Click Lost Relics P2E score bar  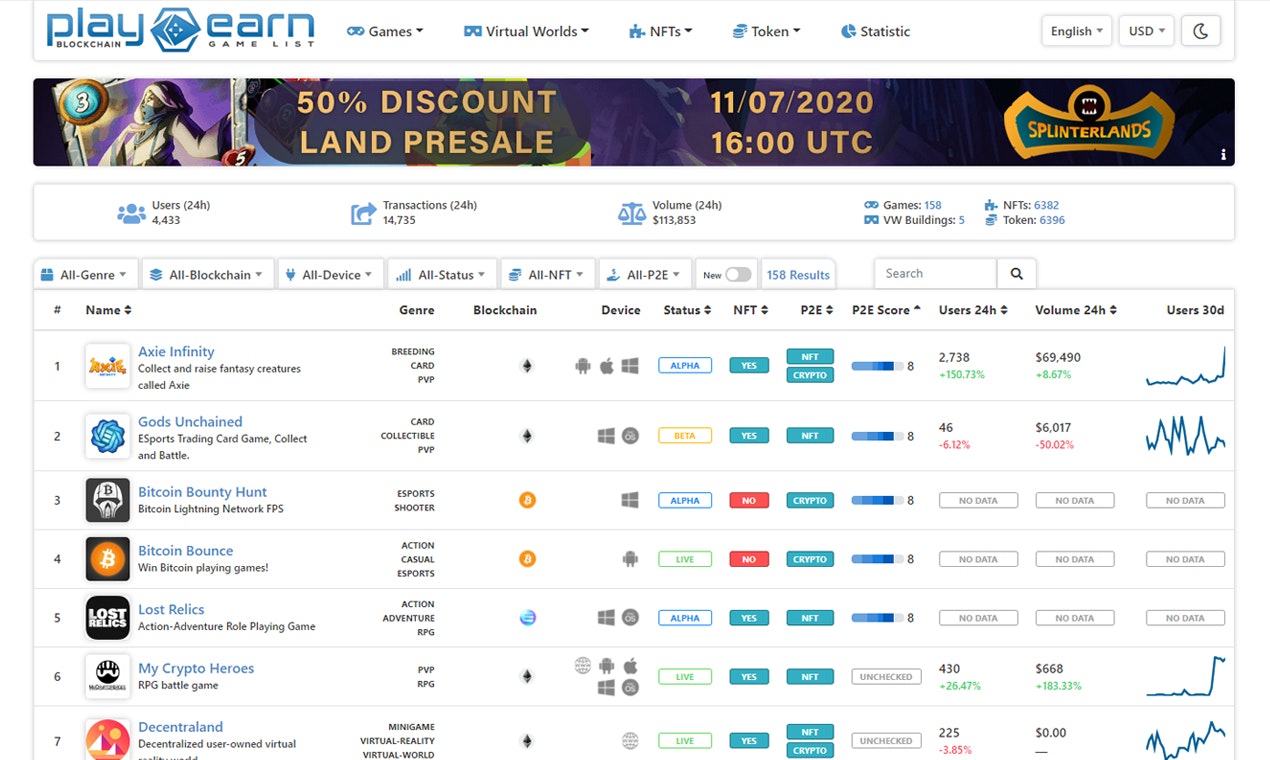point(877,618)
